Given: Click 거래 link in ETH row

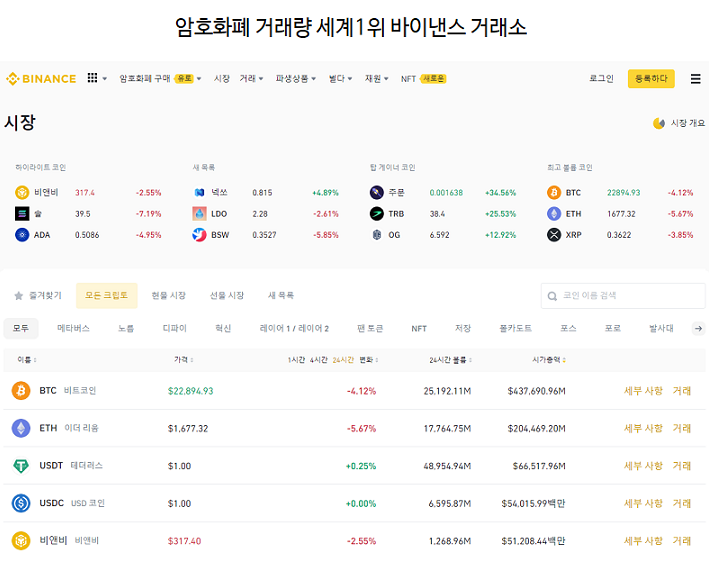Looking at the screenshot, I should click(x=681, y=428).
